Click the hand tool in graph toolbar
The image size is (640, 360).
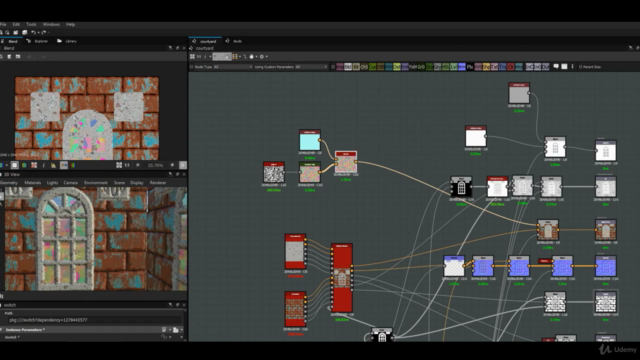(x=251, y=57)
